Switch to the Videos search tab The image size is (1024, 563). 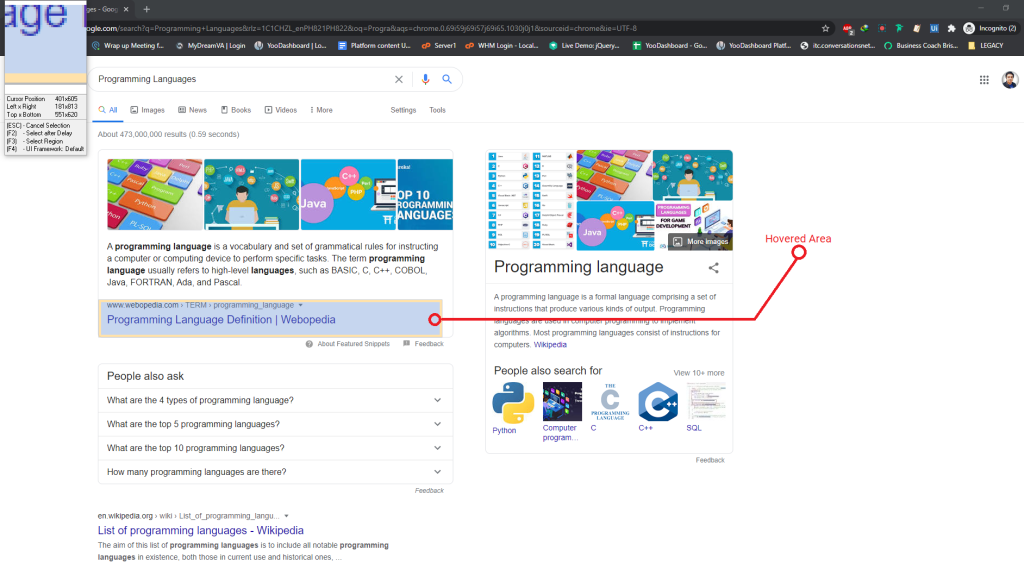(x=280, y=110)
